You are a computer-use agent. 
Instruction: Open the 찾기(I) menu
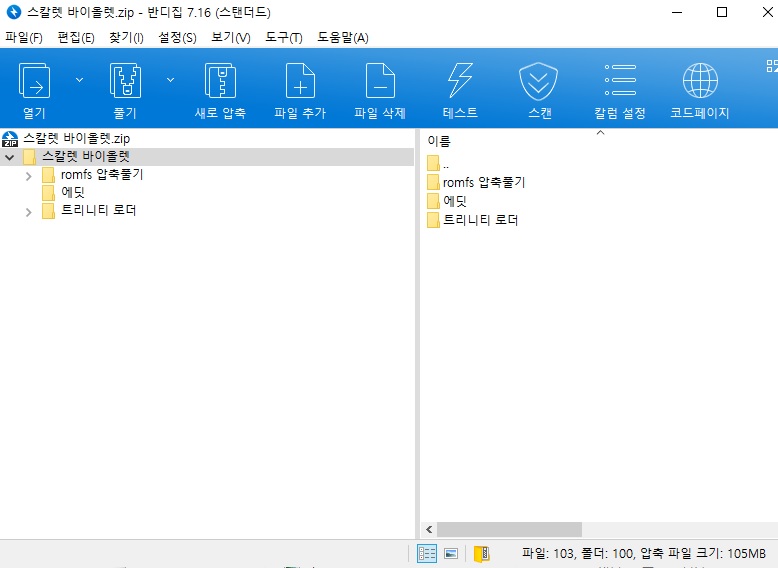(126, 38)
